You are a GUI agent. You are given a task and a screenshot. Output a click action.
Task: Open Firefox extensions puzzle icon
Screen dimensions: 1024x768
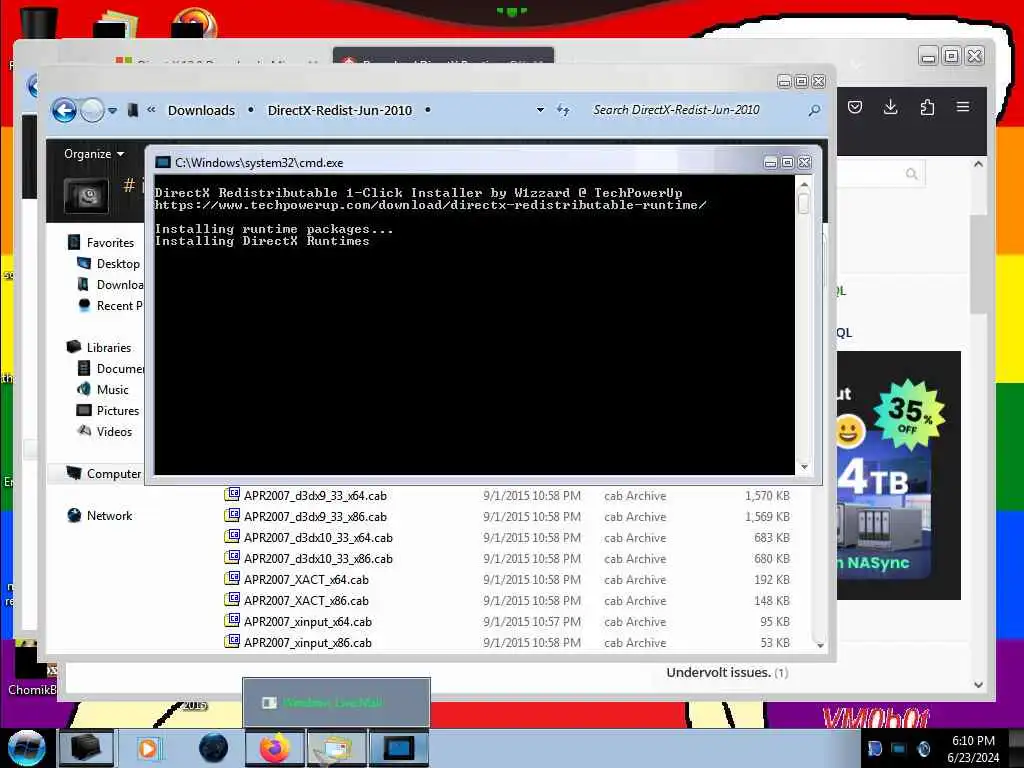(927, 107)
